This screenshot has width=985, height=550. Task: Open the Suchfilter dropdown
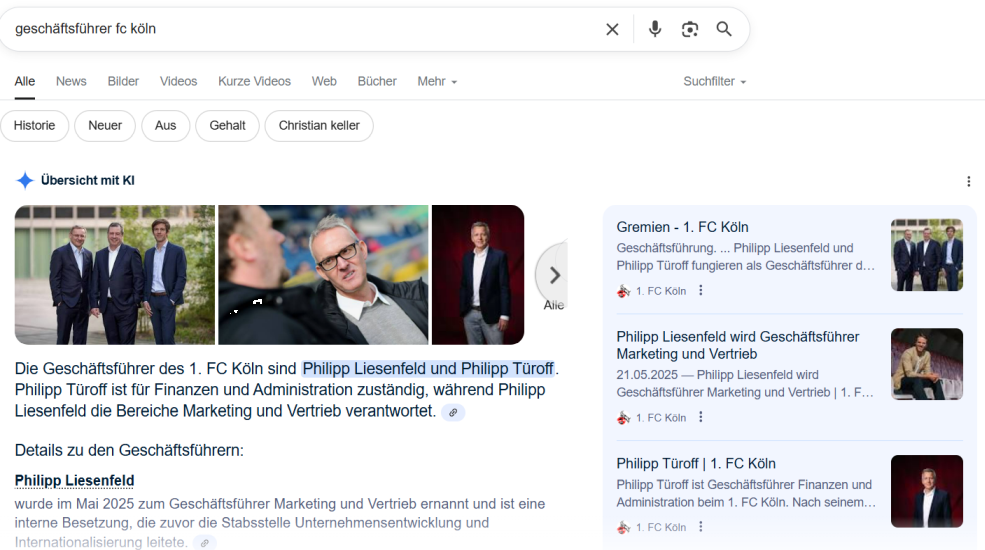coord(714,82)
